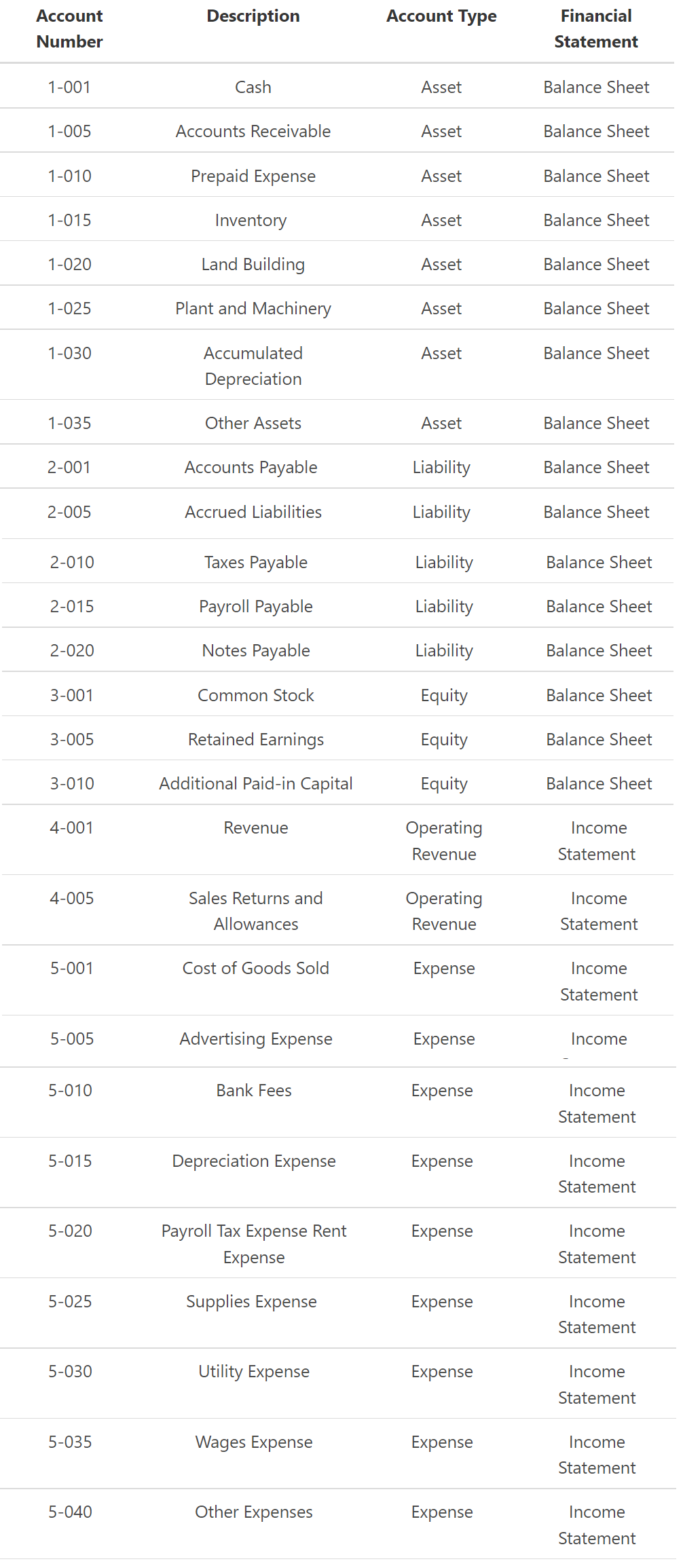The width and height of the screenshot is (683, 1568).
Task: Select account number 5-040
Action: pyautogui.click(x=70, y=1512)
